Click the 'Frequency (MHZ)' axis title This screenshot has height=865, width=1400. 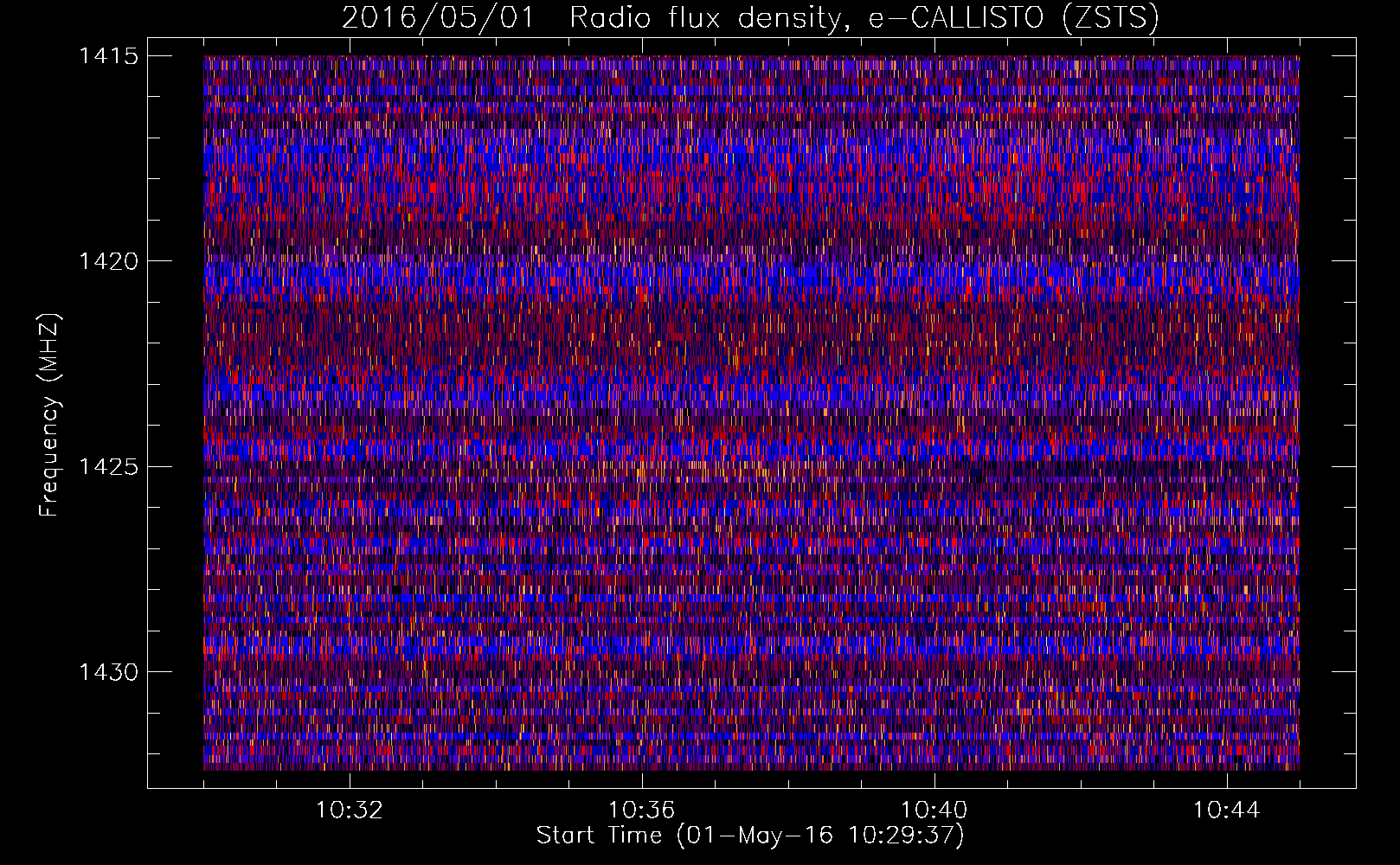[x=49, y=414]
